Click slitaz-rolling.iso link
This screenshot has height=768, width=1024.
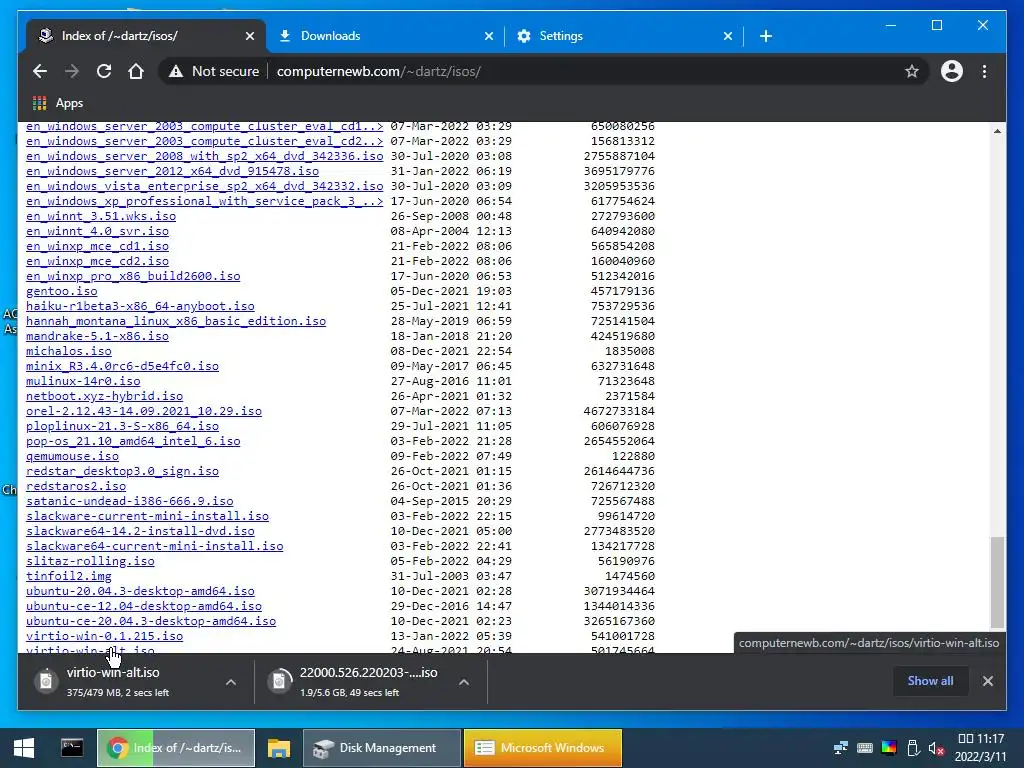pos(90,562)
